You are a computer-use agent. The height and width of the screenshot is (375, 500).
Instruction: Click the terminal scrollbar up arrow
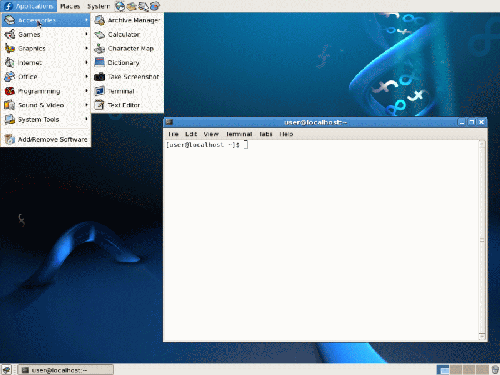point(482,144)
